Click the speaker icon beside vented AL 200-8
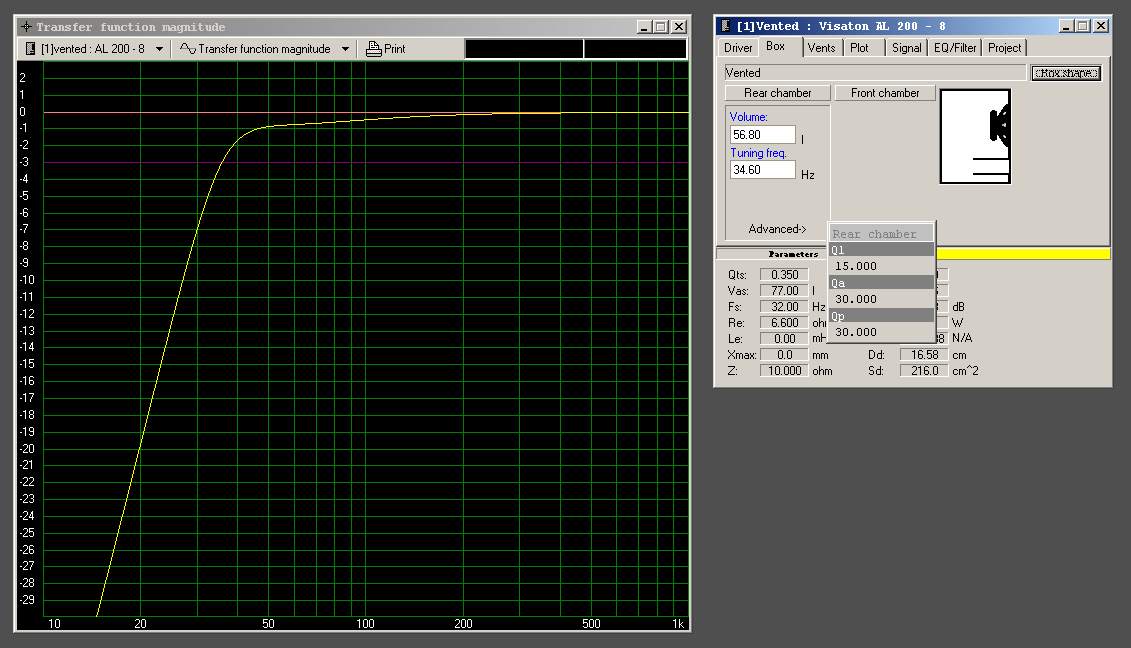Image resolution: width=1131 pixels, height=648 pixels. tap(30, 49)
